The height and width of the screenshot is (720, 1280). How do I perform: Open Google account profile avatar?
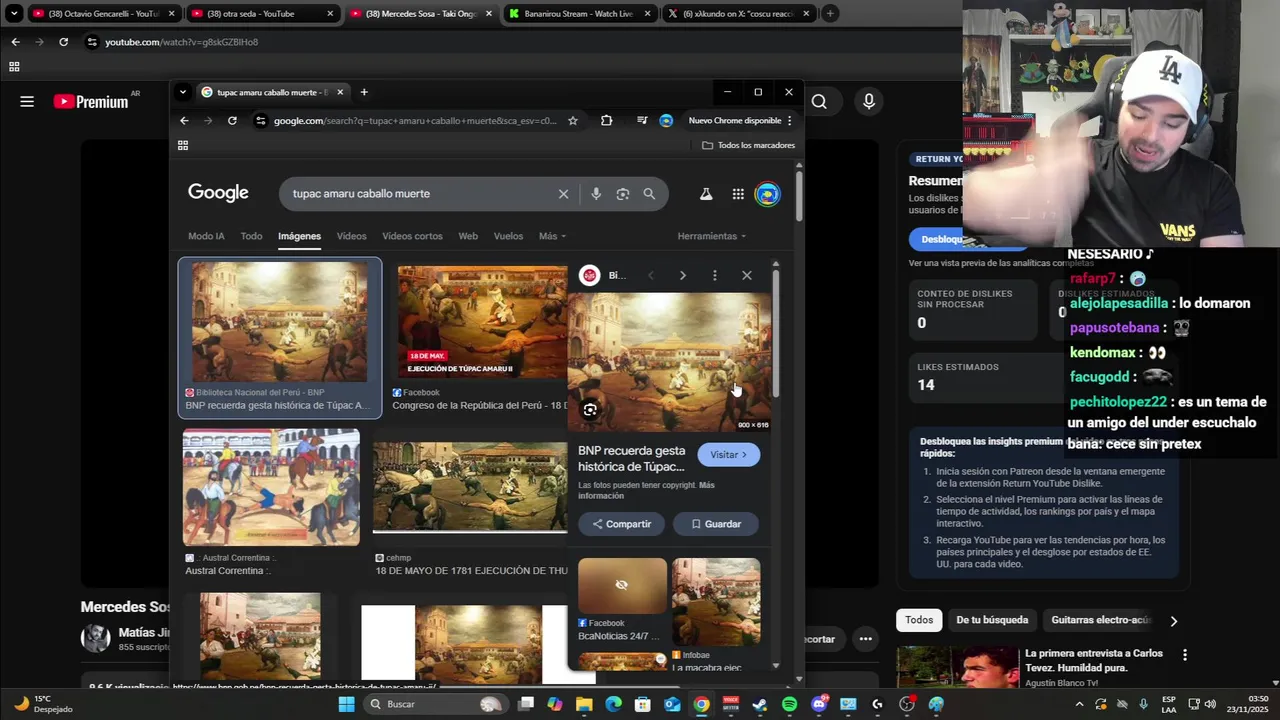tap(767, 194)
